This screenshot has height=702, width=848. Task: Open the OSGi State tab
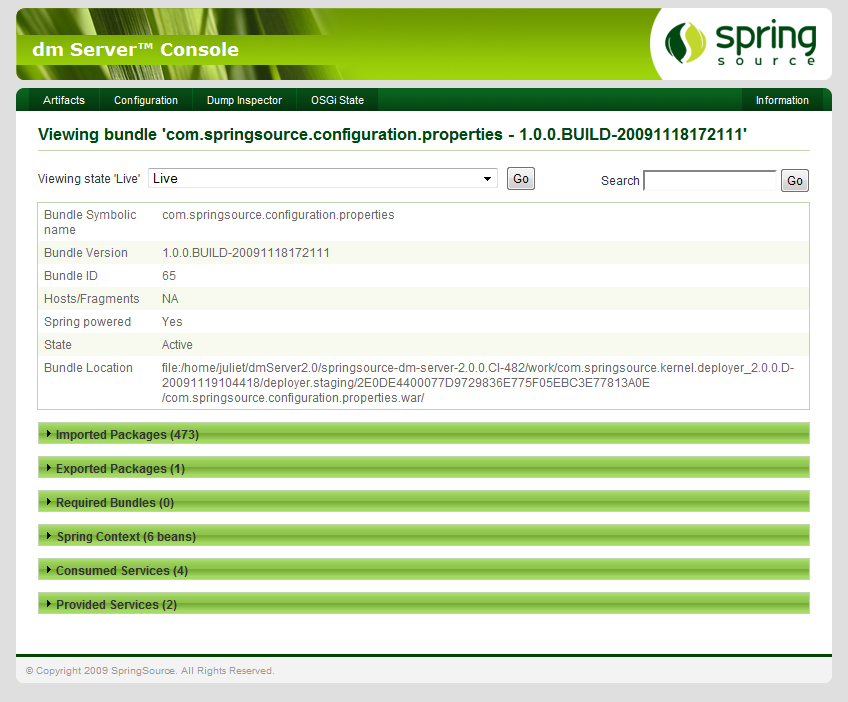coord(337,100)
